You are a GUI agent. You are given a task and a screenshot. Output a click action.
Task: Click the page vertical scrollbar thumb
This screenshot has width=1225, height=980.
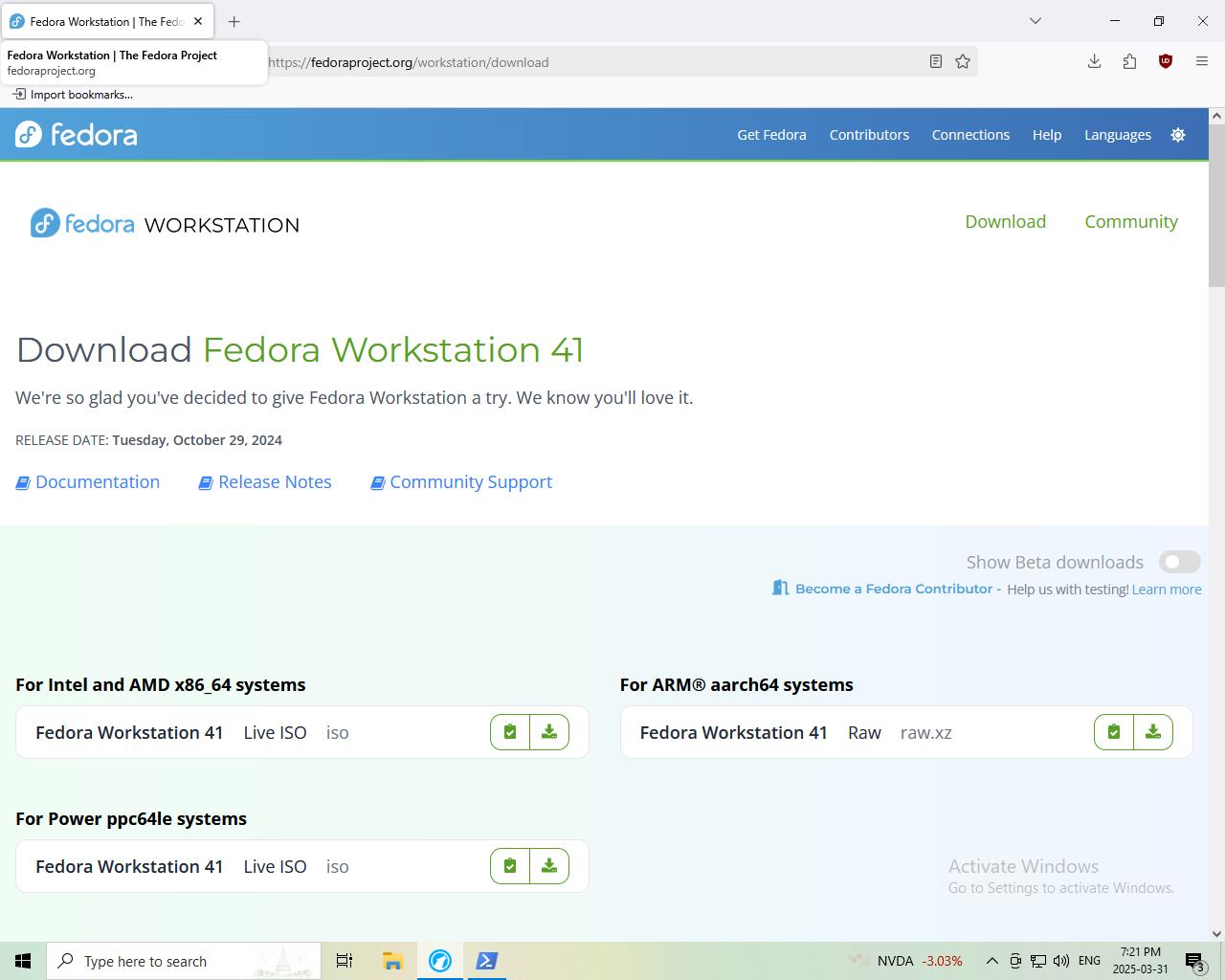coord(1216,206)
